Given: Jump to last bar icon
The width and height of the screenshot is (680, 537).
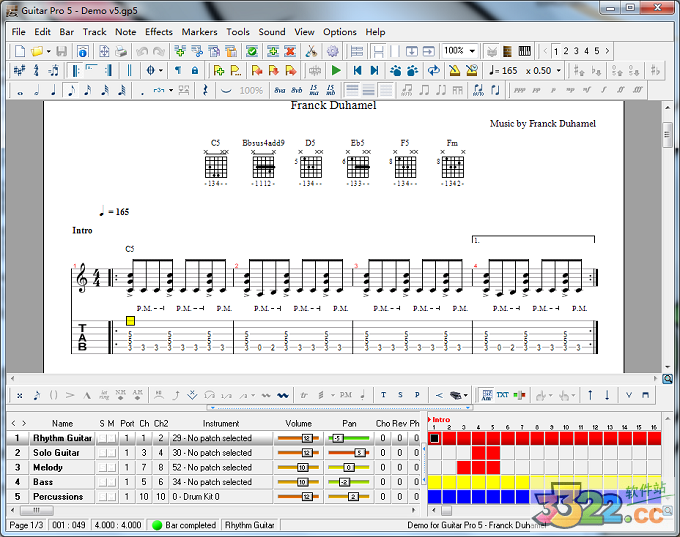Looking at the screenshot, I should [x=374, y=70].
